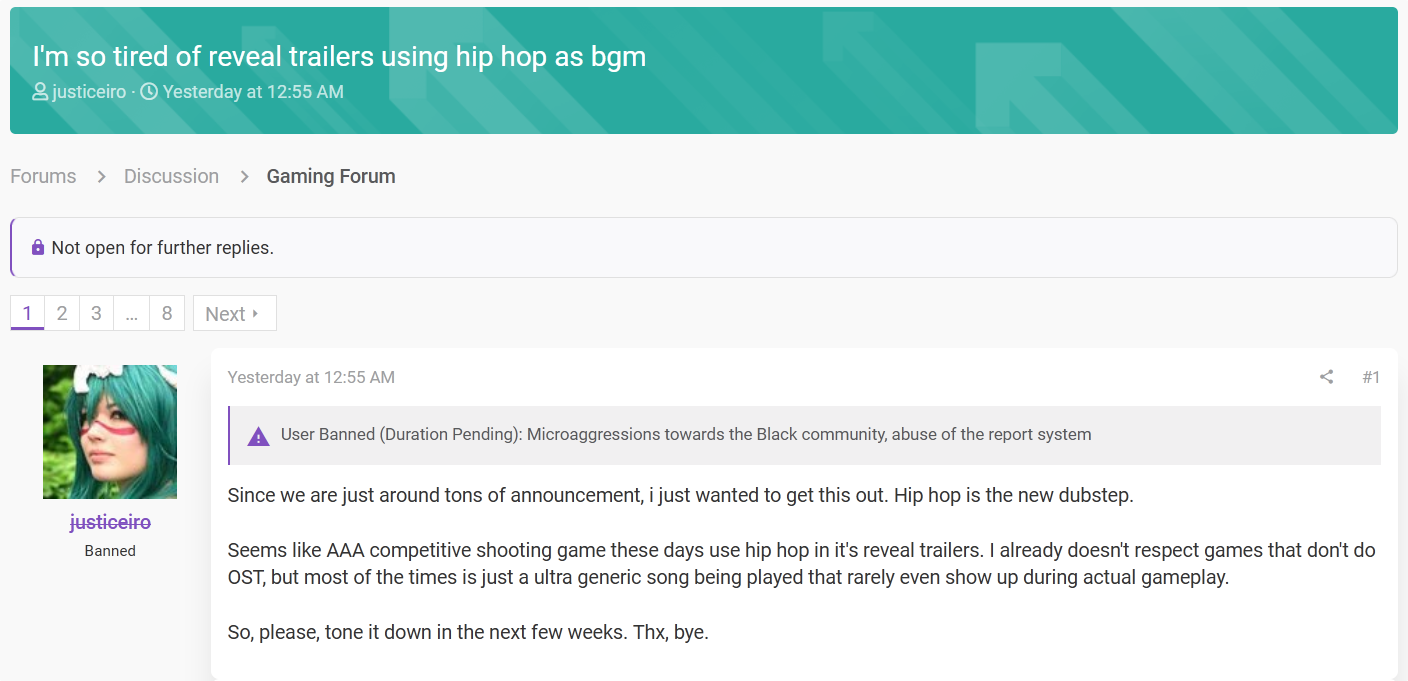Click the clock icon in the thread header
Image resolution: width=1408 pixels, height=681 pixels.
149,92
